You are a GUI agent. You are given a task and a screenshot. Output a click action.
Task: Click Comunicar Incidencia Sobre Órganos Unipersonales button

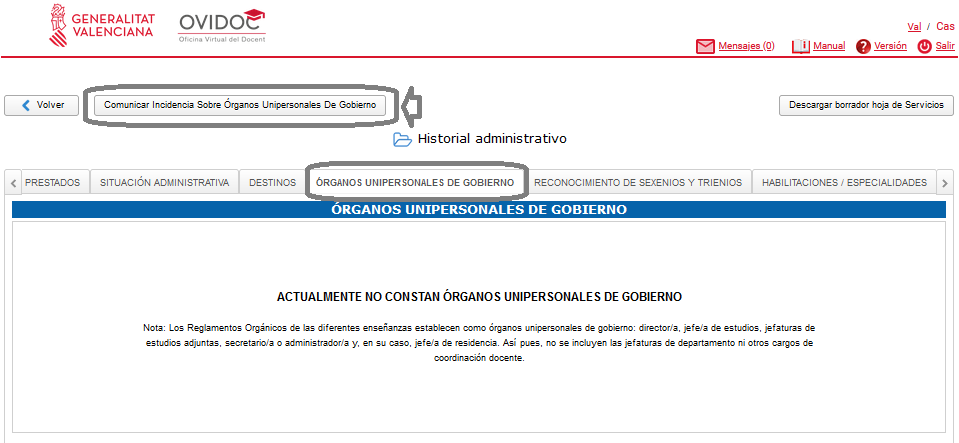tap(240, 104)
